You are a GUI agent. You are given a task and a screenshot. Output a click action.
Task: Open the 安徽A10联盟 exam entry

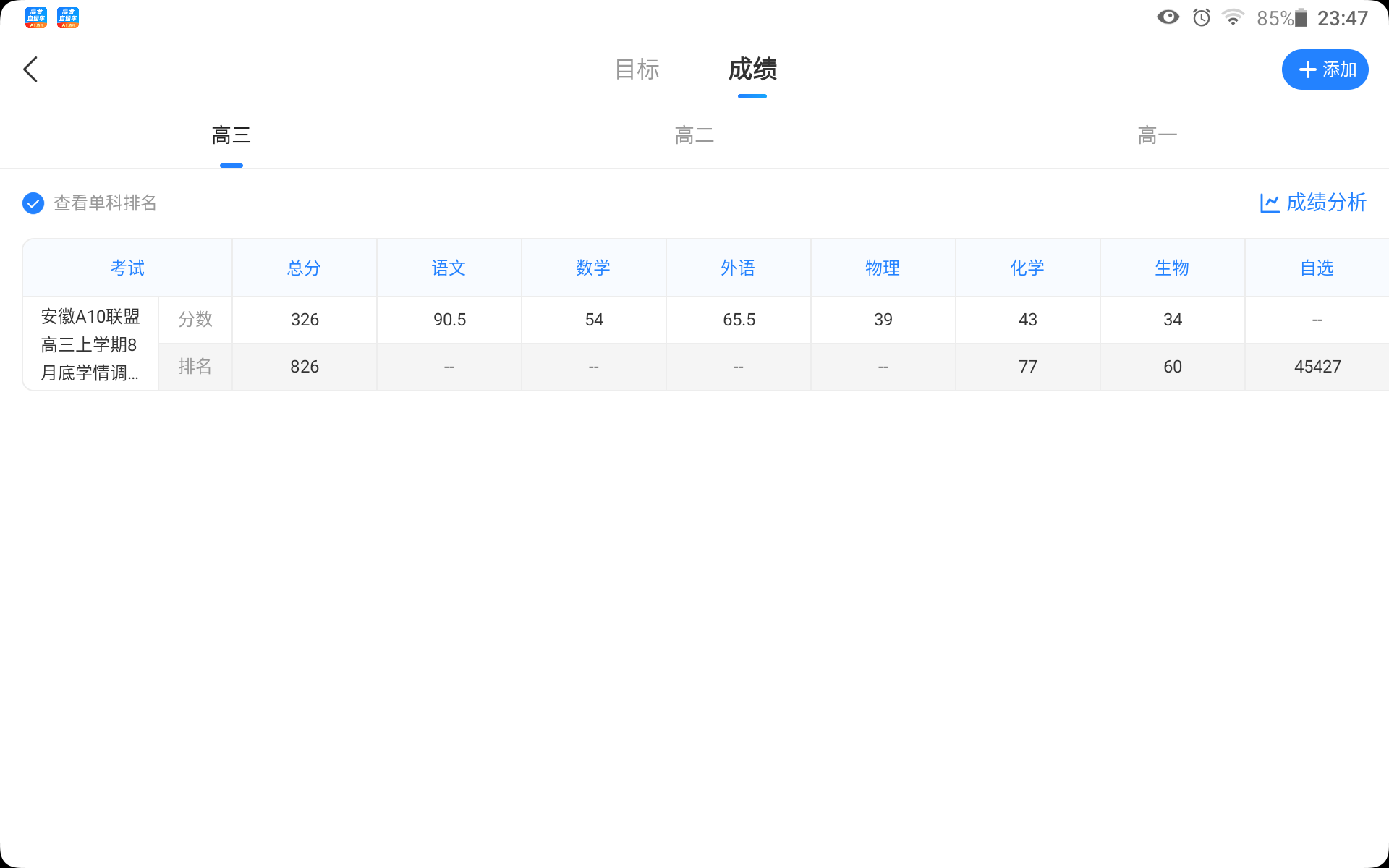(90, 344)
